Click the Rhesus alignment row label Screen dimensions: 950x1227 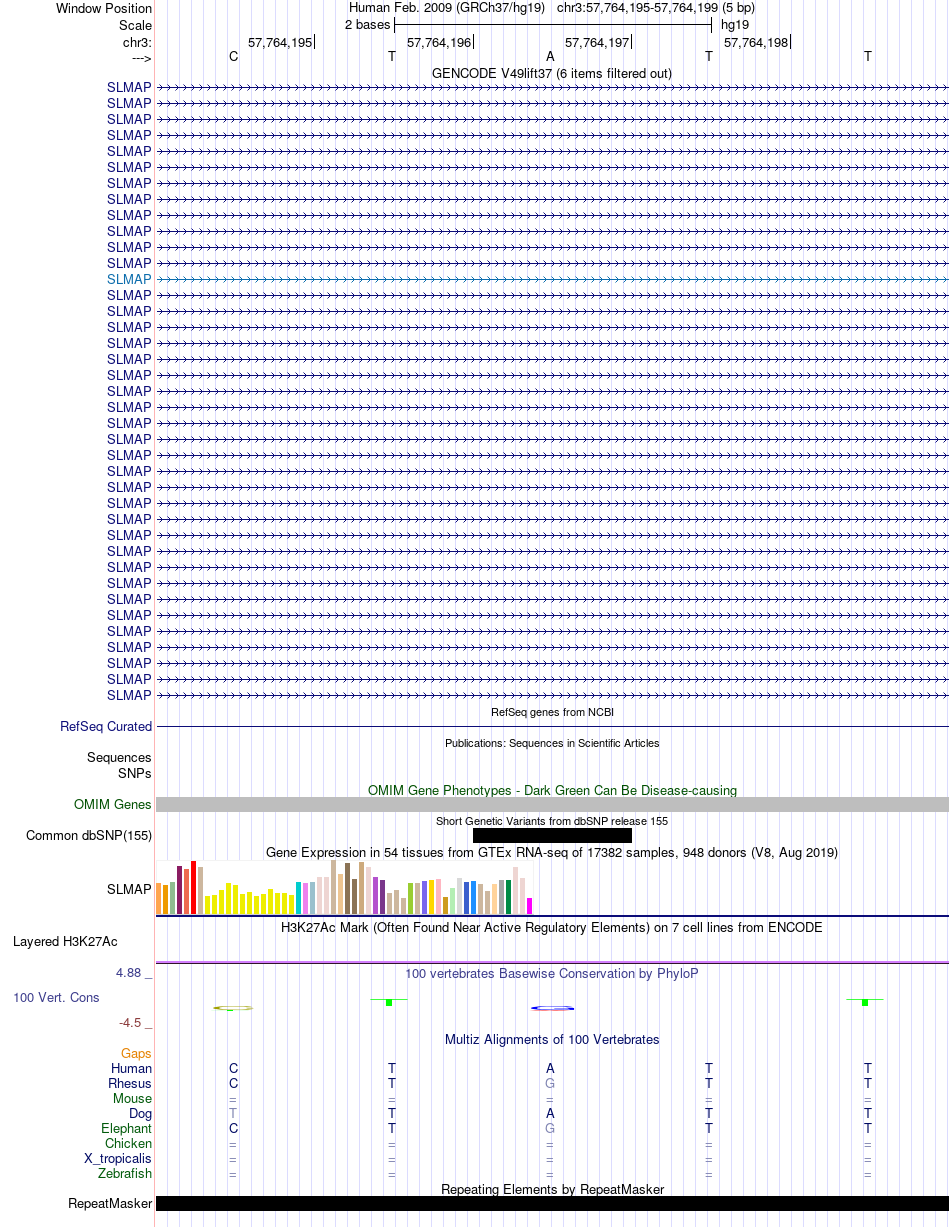tap(130, 1083)
